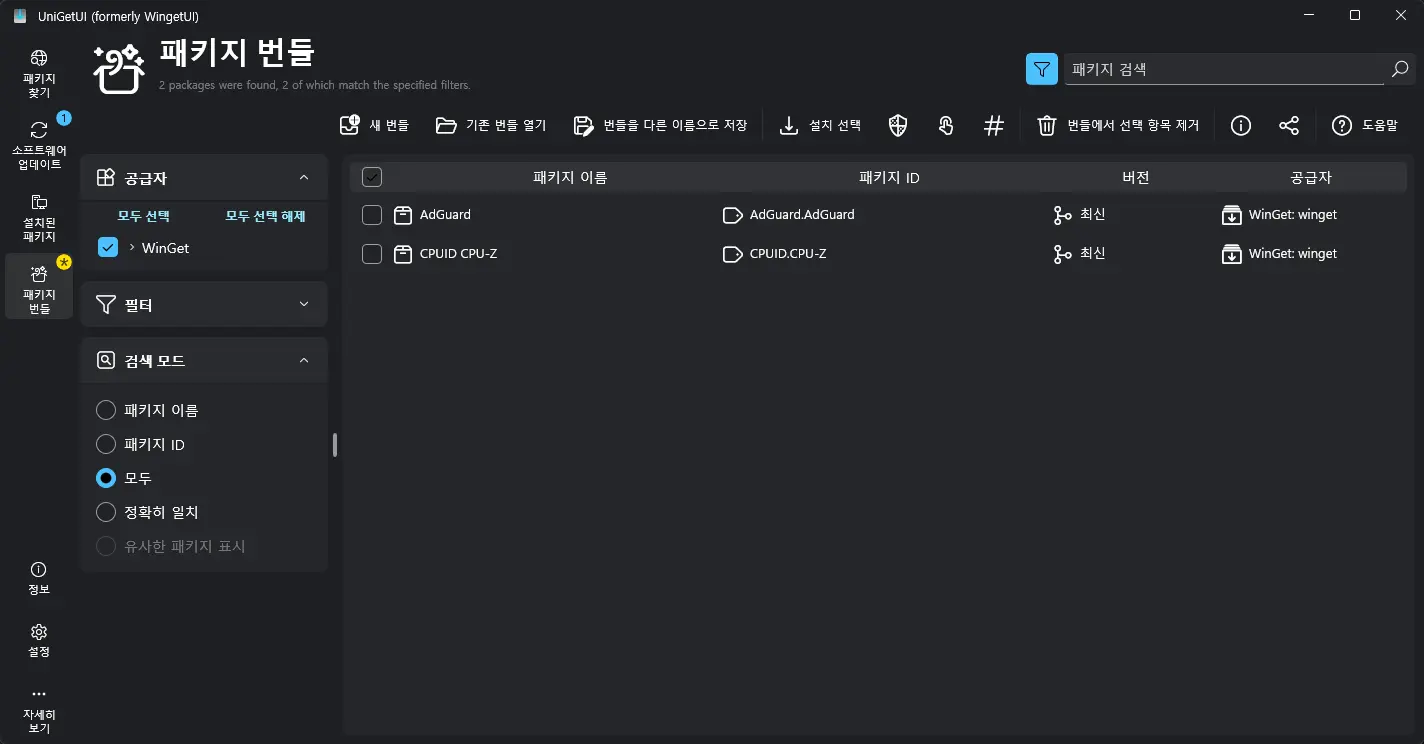
Task: Expand the WinGet tree node arrow
Action: 132,247
